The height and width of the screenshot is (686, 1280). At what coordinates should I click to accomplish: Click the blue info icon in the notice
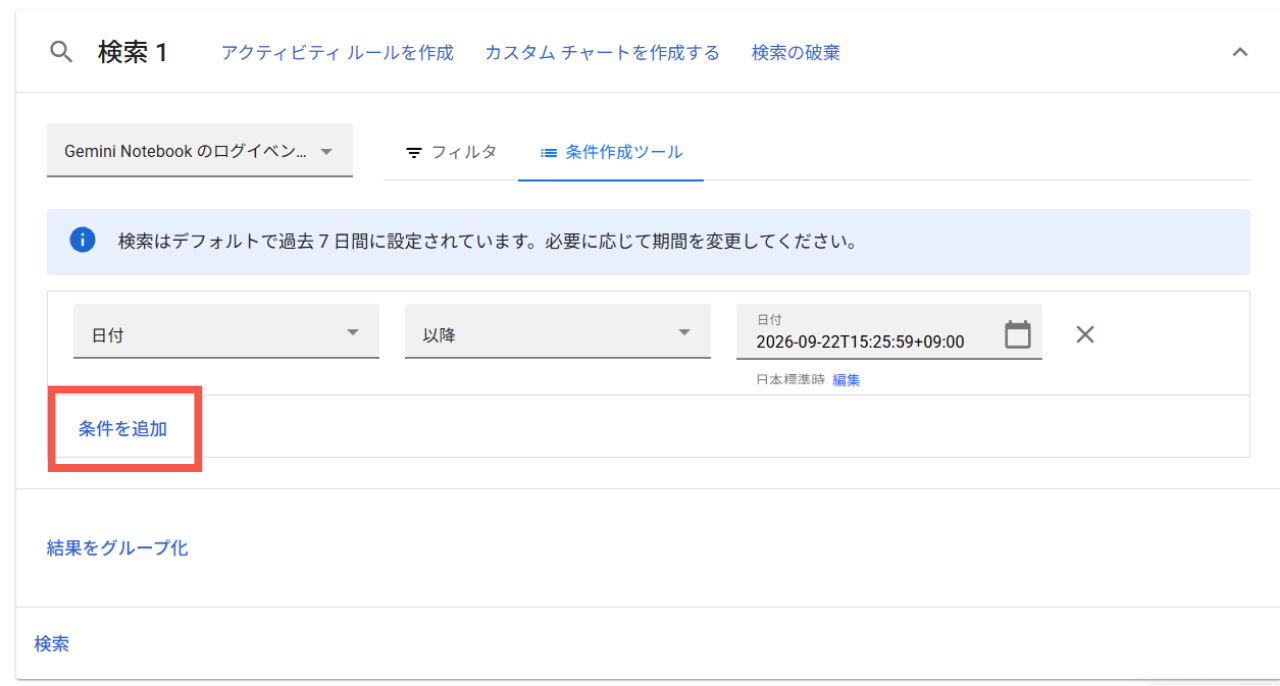pyautogui.click(x=82, y=240)
